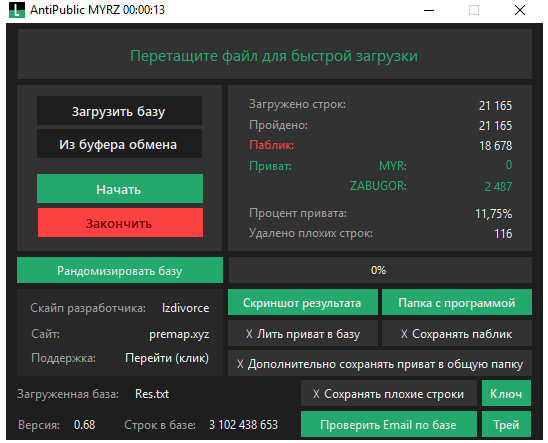Viewport: 548px width, 443px height.
Task: Click the version number 0.68
Action: click(x=85, y=424)
